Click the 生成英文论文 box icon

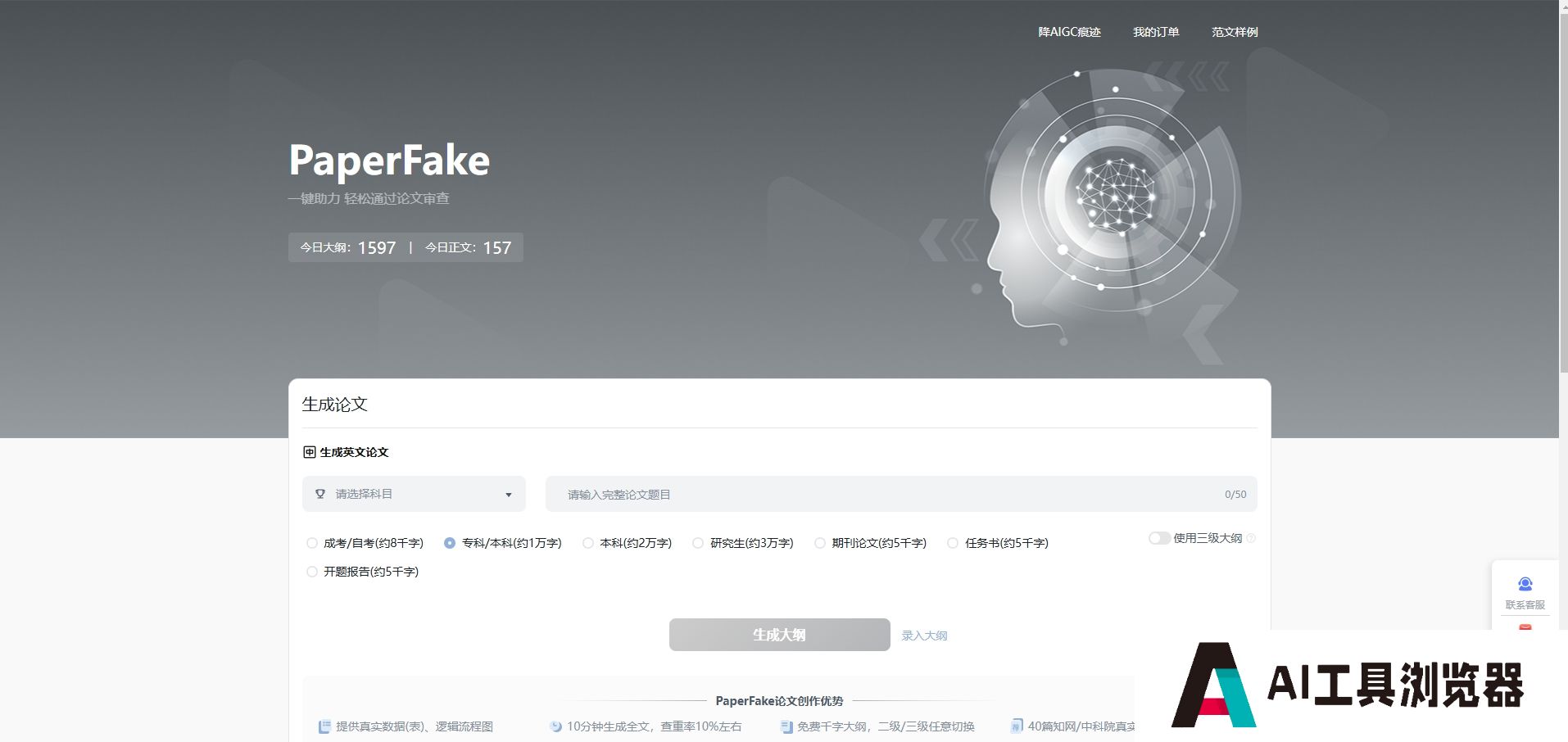[x=310, y=452]
